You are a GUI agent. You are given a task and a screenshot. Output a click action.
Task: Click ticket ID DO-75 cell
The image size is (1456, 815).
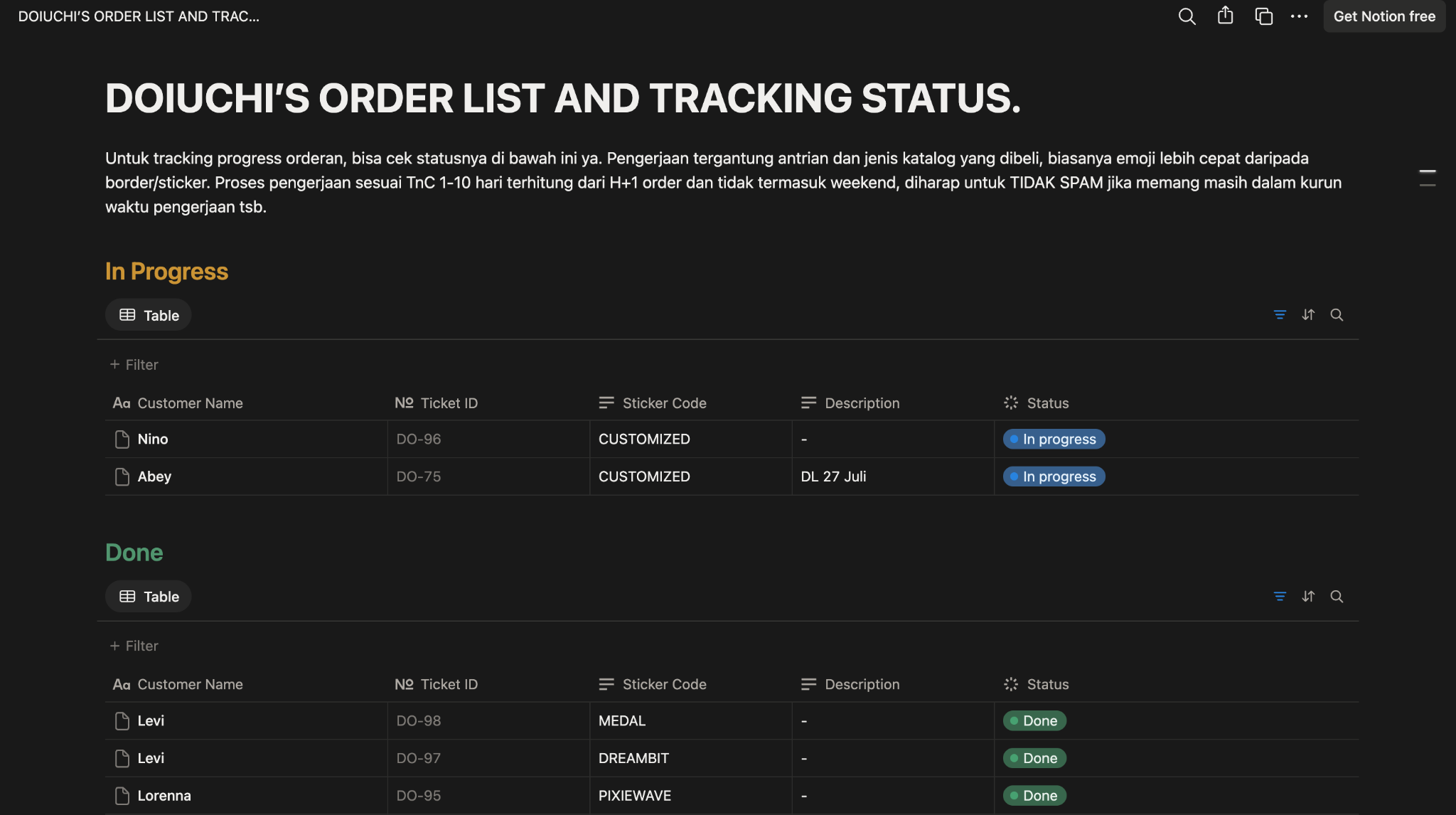pyautogui.click(x=488, y=476)
